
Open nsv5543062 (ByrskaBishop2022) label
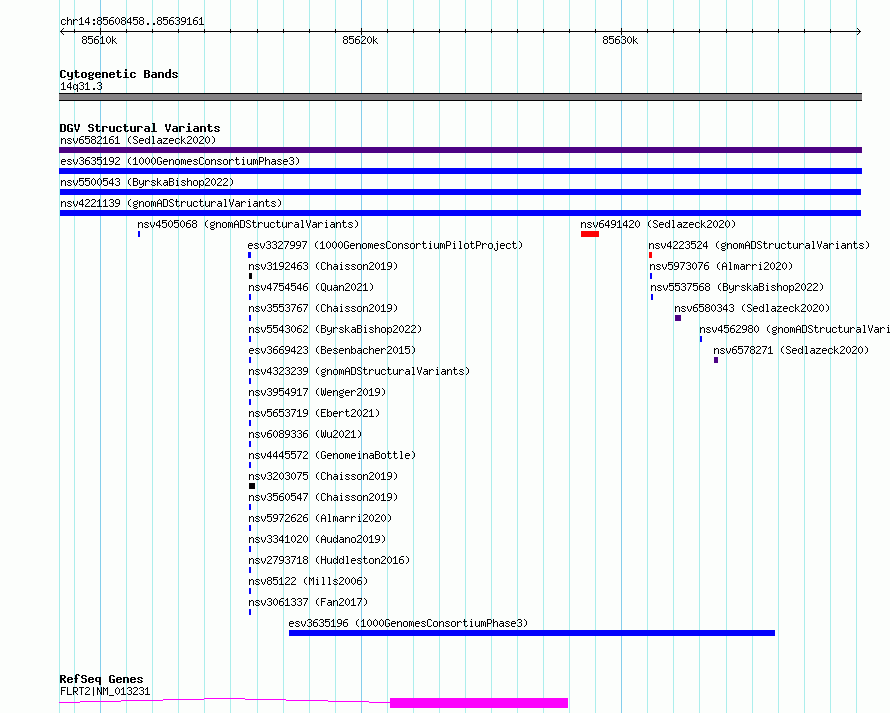[x=335, y=329]
